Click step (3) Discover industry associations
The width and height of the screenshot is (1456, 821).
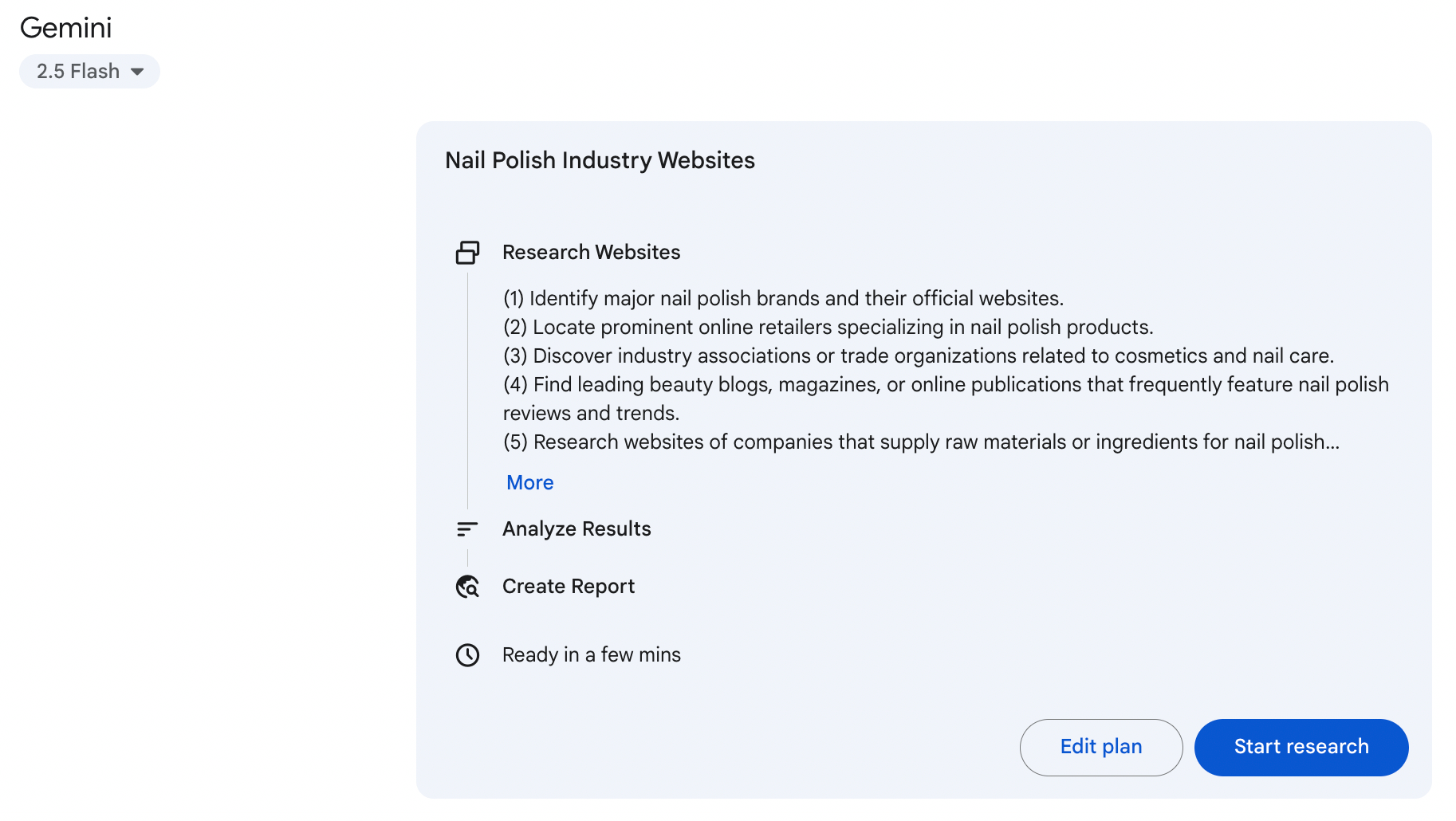(x=919, y=356)
